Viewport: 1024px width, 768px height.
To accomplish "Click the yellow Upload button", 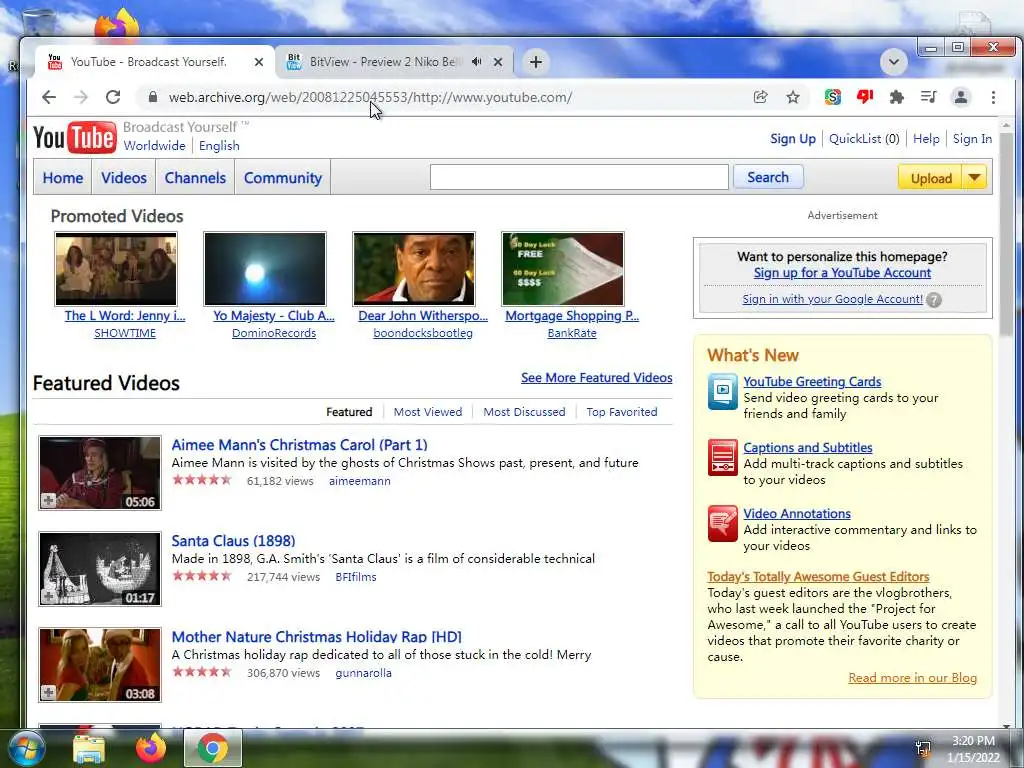I will [x=931, y=178].
